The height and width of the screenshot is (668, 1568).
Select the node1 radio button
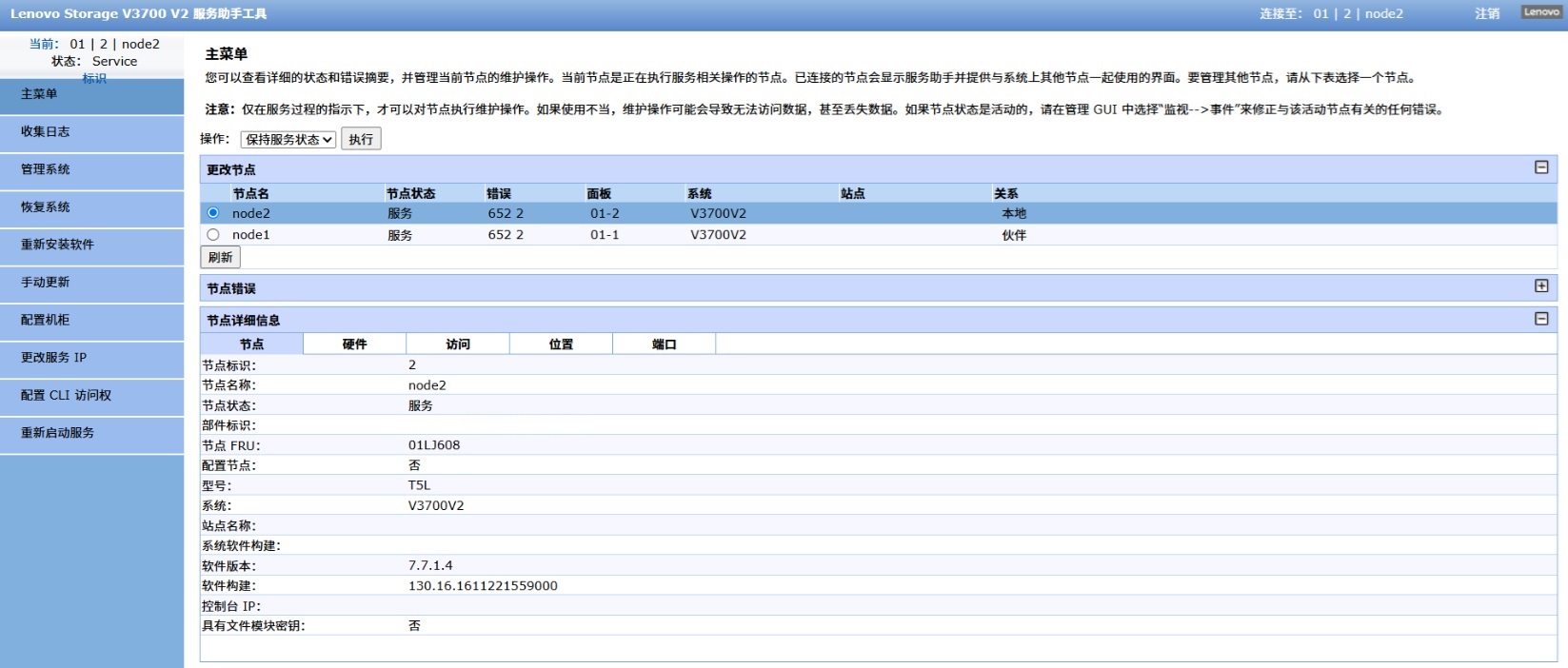pos(213,234)
